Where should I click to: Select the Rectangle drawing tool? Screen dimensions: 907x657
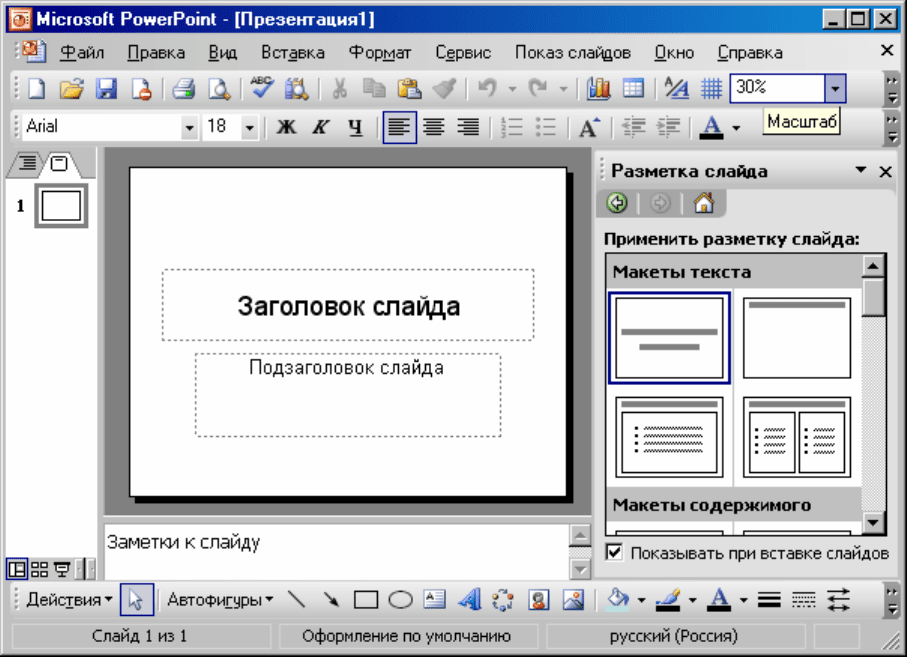tap(366, 600)
